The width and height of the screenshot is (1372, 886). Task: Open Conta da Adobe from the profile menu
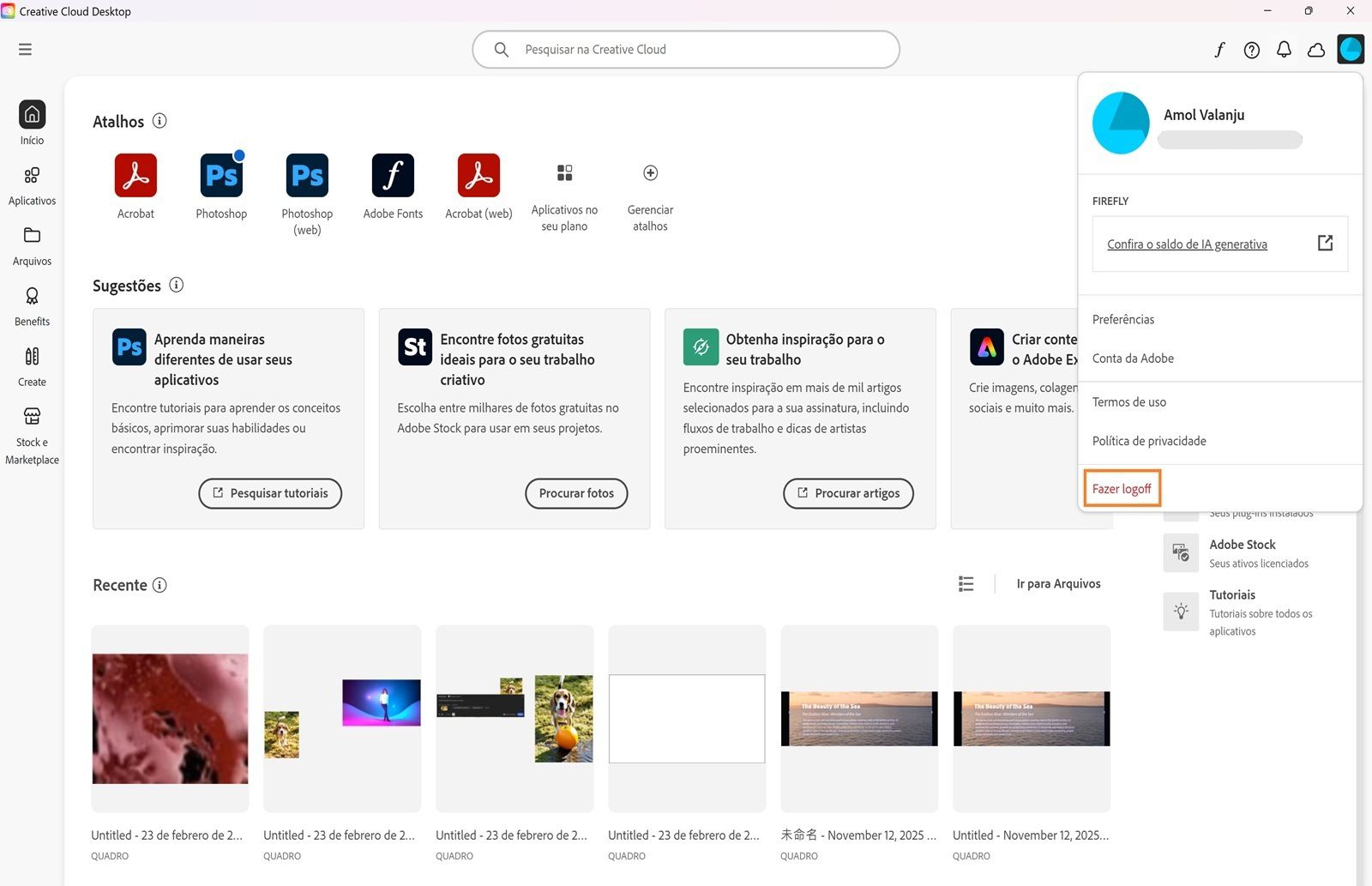[1133, 359]
